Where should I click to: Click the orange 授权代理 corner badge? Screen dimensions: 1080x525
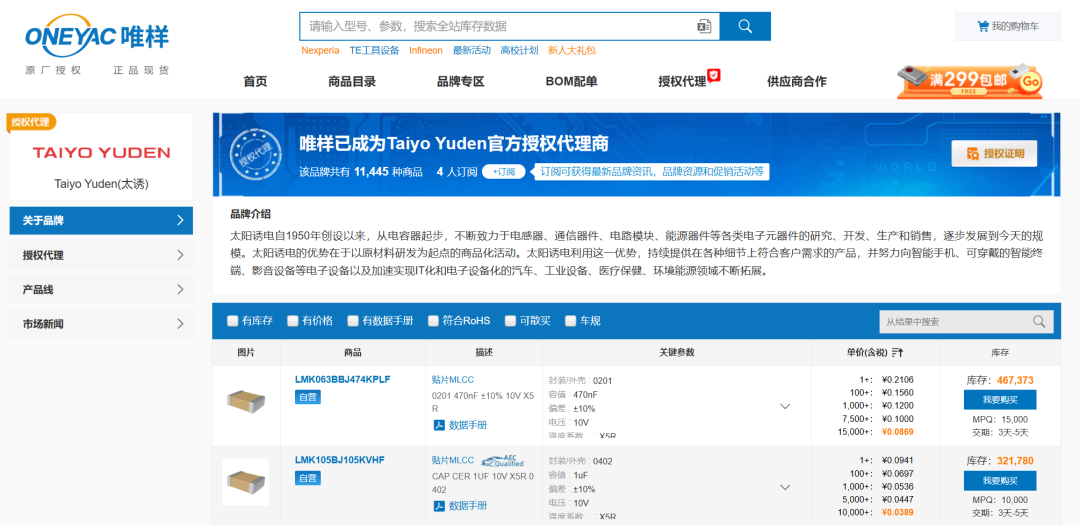point(31,122)
